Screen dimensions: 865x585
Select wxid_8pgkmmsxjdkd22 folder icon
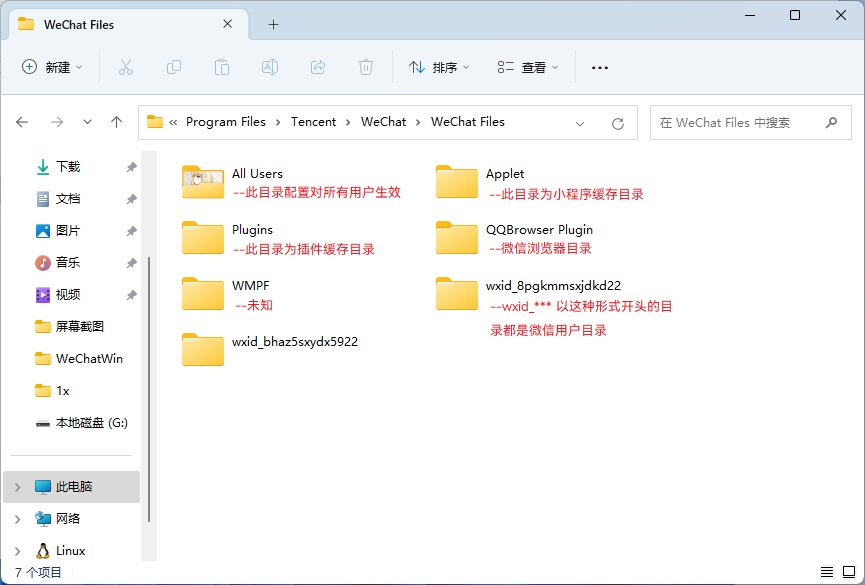coord(457,294)
